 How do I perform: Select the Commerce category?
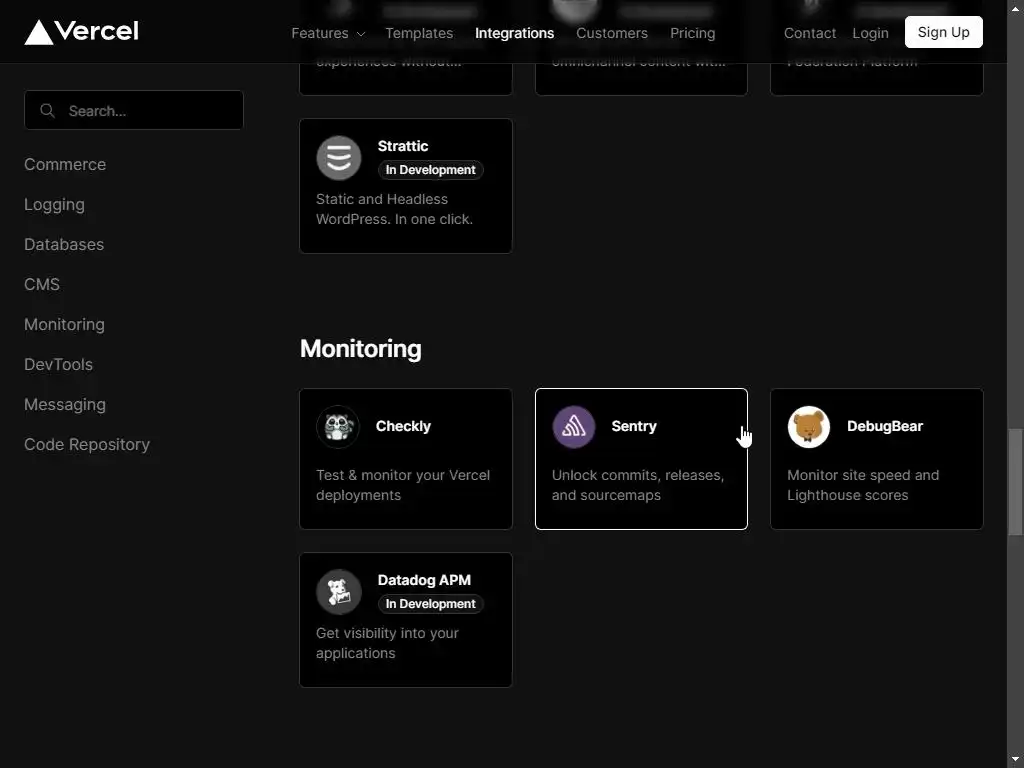[65, 164]
